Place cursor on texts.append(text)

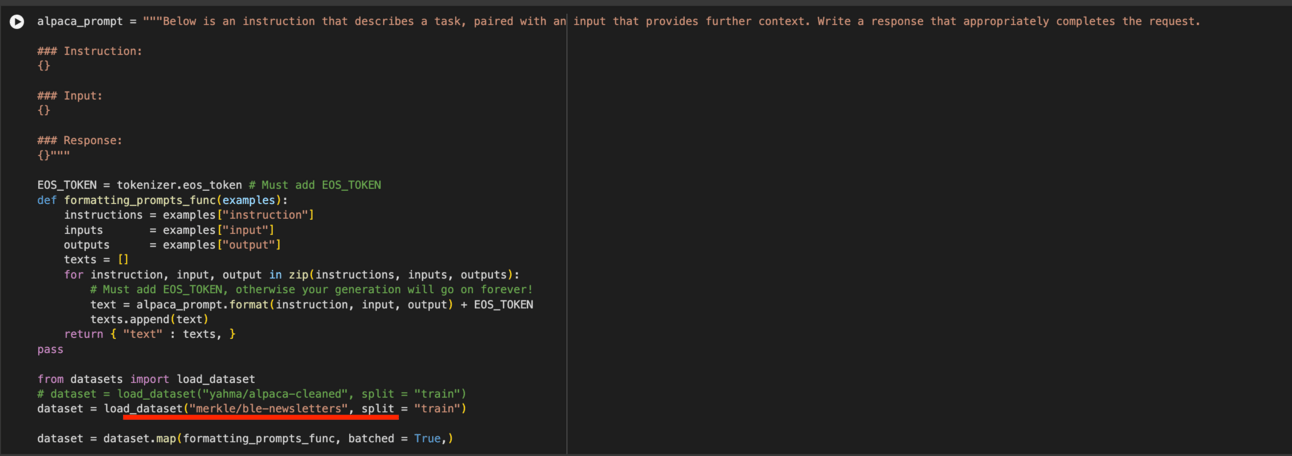149,319
